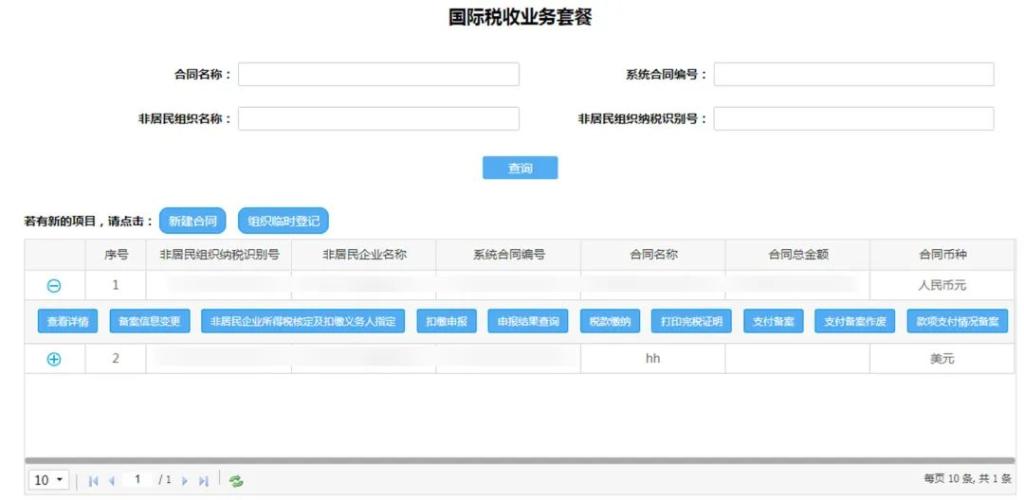Open 申报结果查询

[528, 322]
